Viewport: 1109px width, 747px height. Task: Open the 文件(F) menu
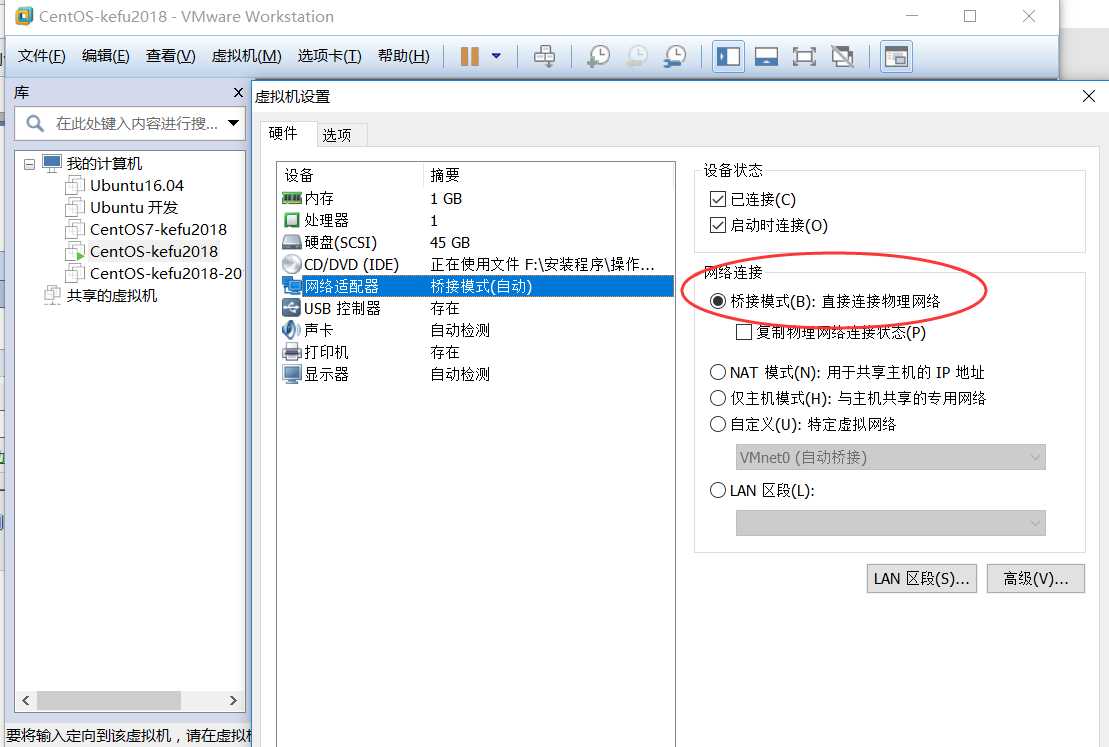[41, 56]
